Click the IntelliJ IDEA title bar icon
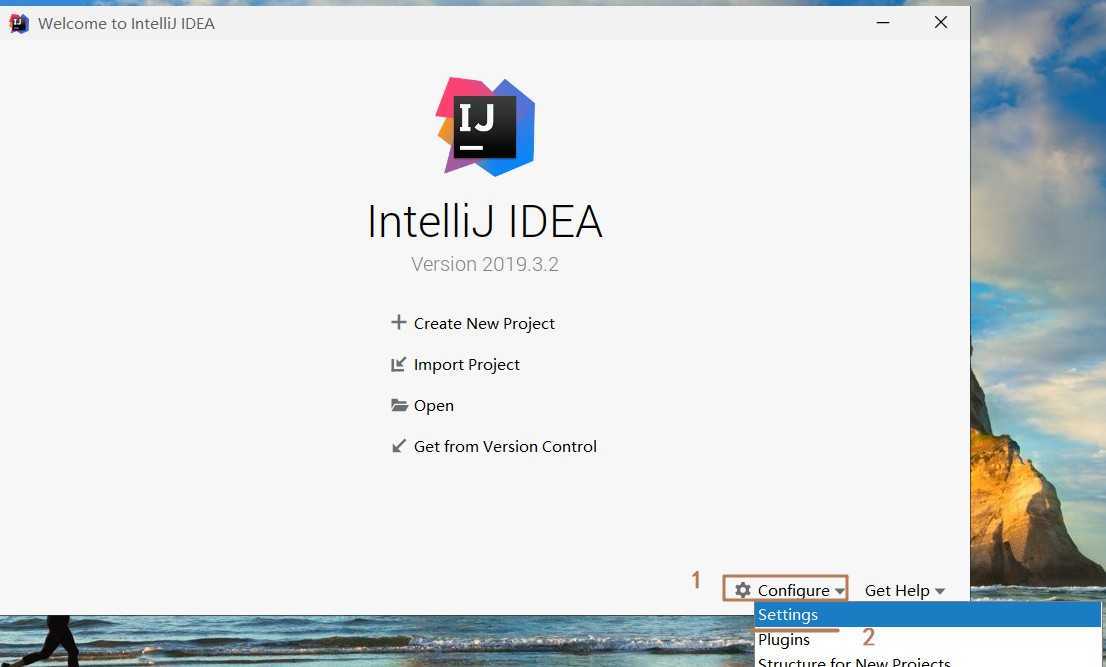Viewport: 1106px width, 667px height. (x=18, y=23)
